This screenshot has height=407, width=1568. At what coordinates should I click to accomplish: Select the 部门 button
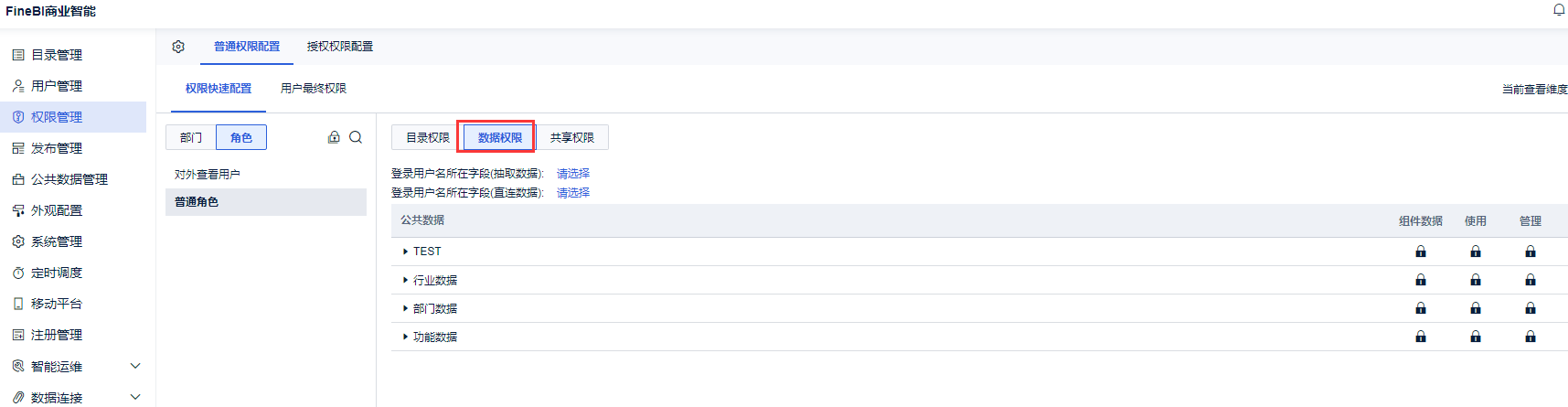tap(191, 137)
